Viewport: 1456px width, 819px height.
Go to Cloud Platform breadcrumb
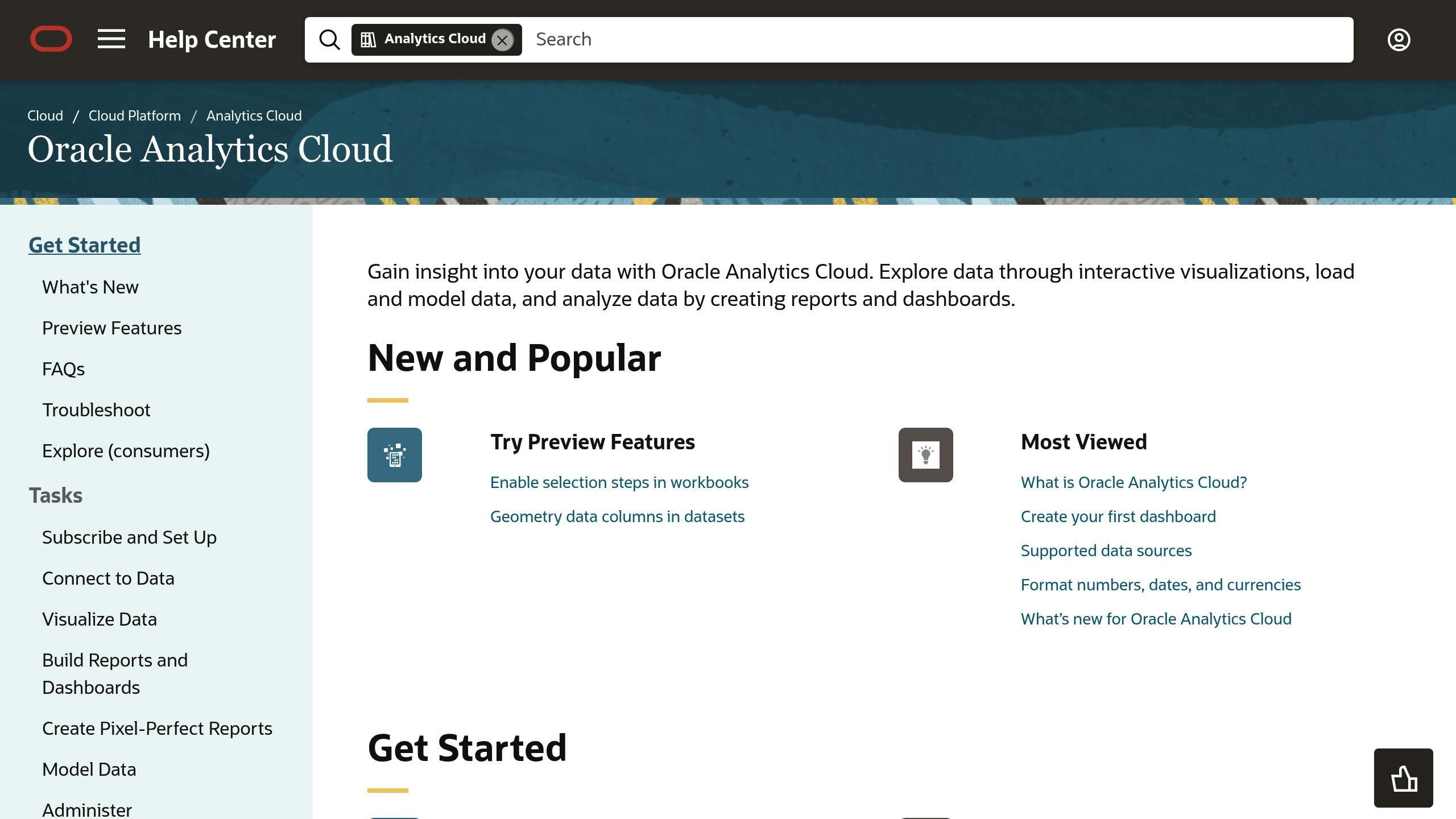[x=134, y=116]
